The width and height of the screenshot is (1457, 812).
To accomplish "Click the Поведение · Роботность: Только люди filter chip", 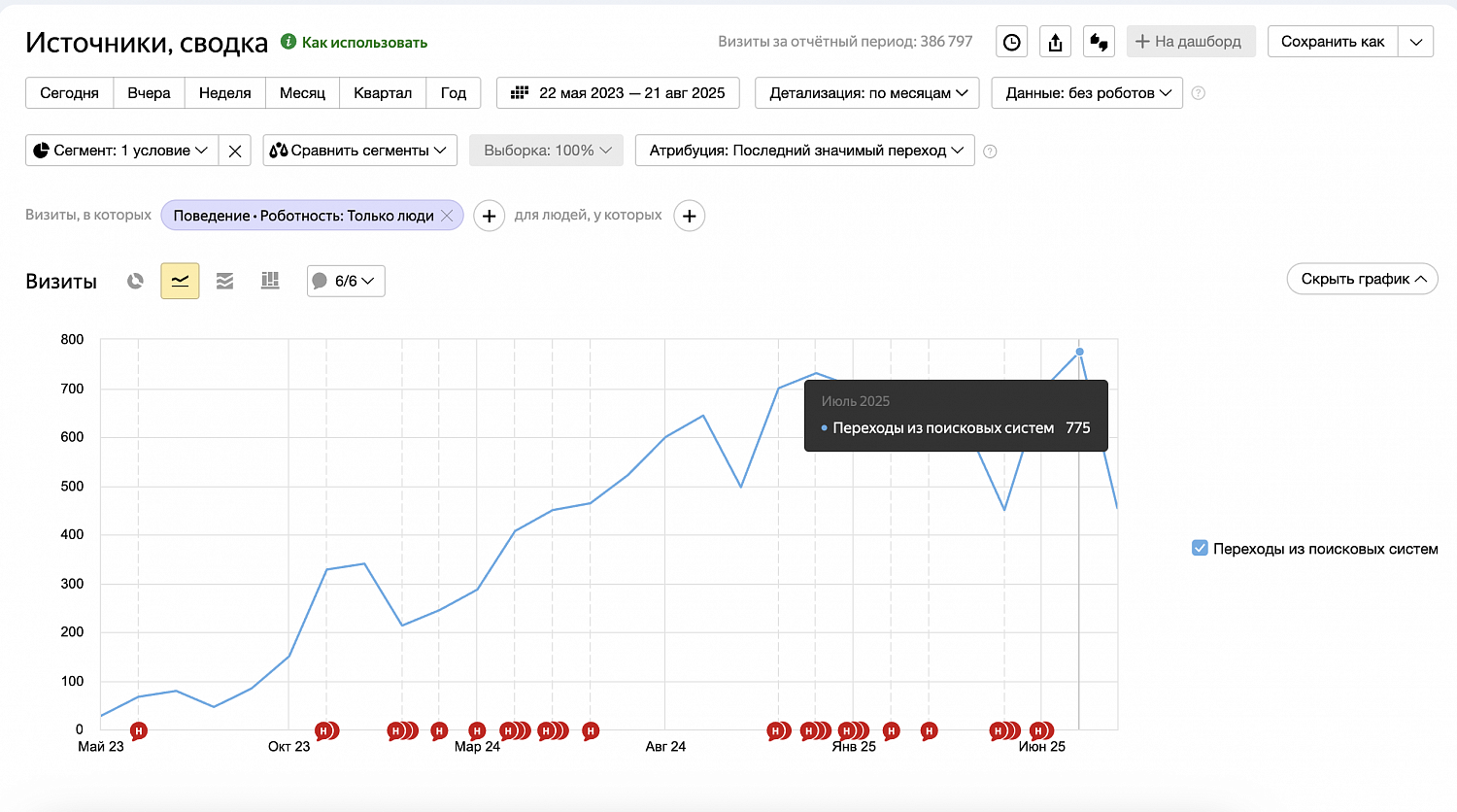I will point(312,216).
